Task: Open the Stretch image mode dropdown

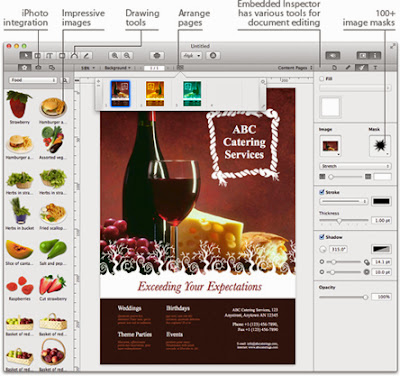Action: [355, 166]
